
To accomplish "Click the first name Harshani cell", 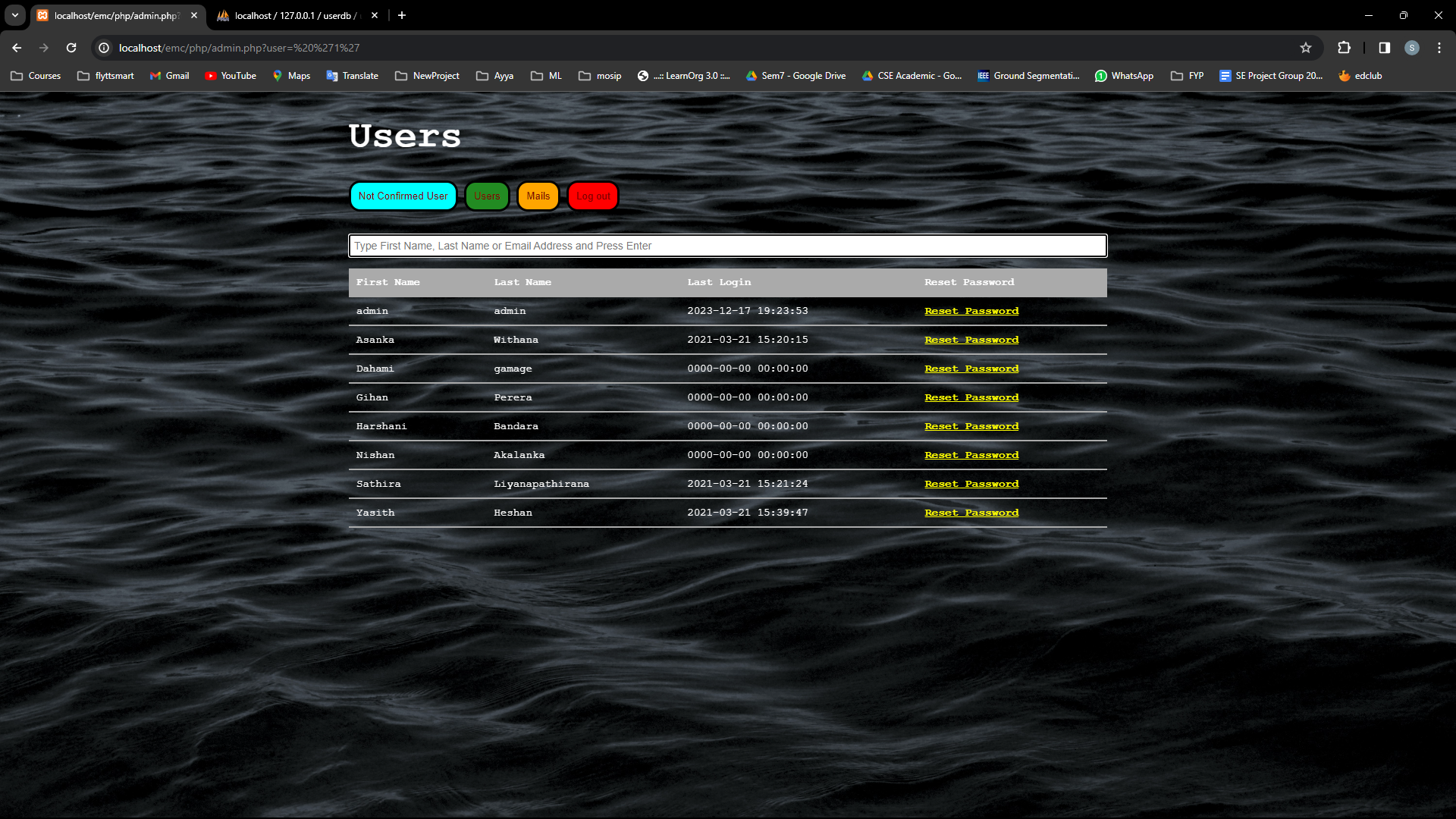I will click(x=381, y=426).
